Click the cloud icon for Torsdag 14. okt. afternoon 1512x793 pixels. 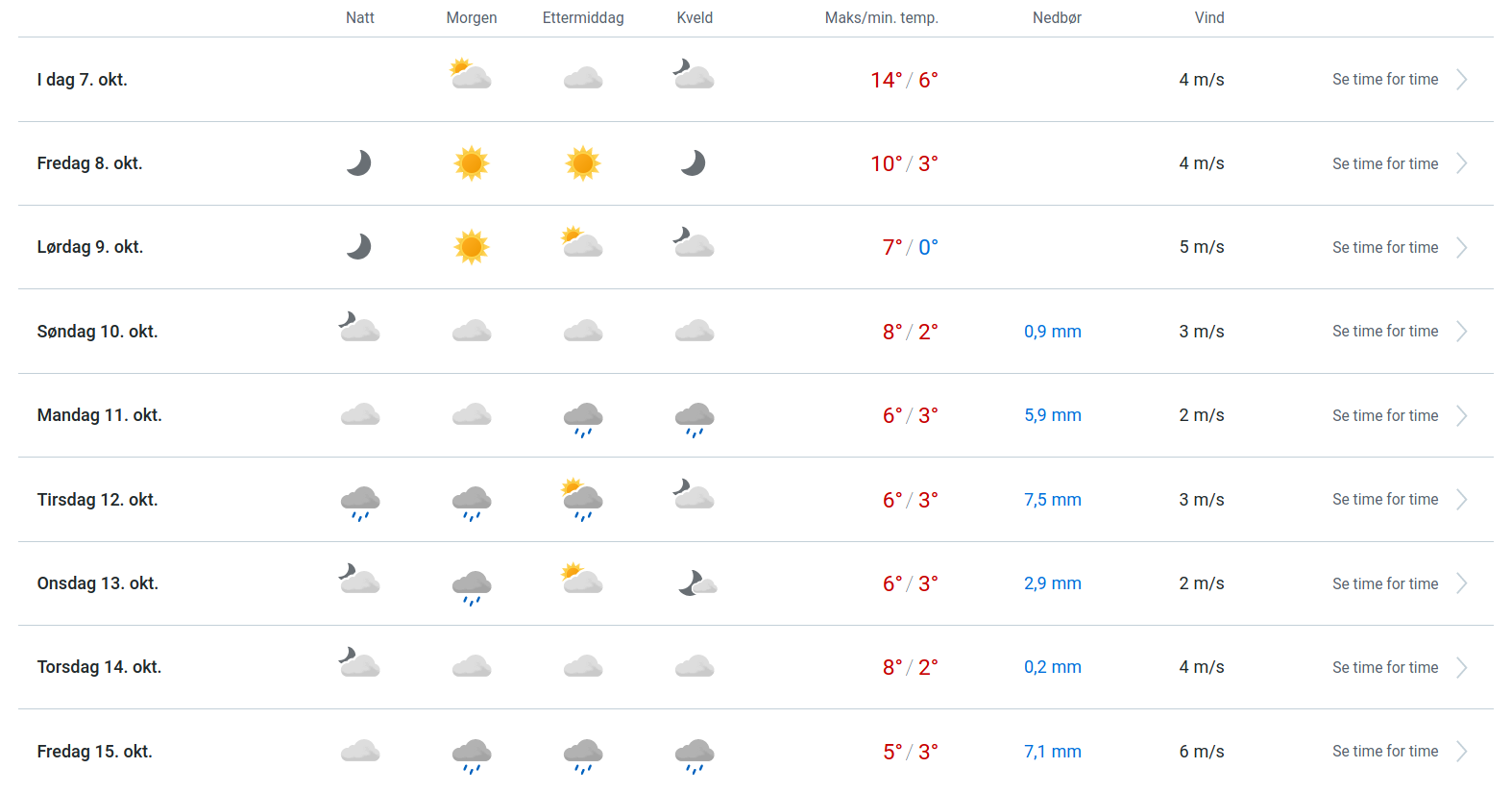pyautogui.click(x=583, y=666)
